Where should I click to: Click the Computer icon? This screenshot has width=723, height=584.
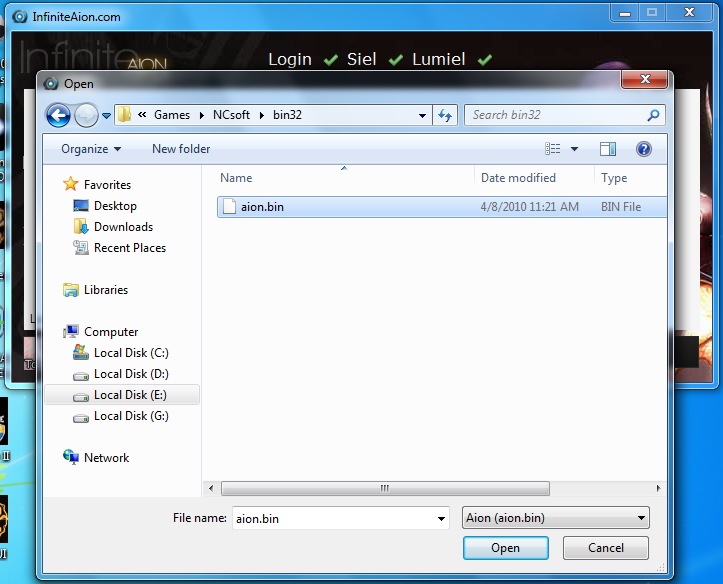tap(71, 331)
